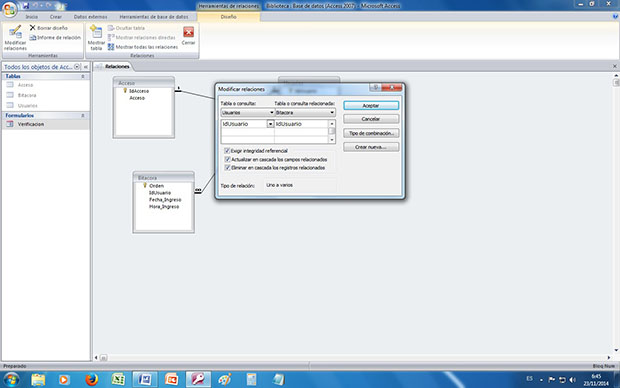Switch to the Crear ribbon tab

click(x=56, y=17)
